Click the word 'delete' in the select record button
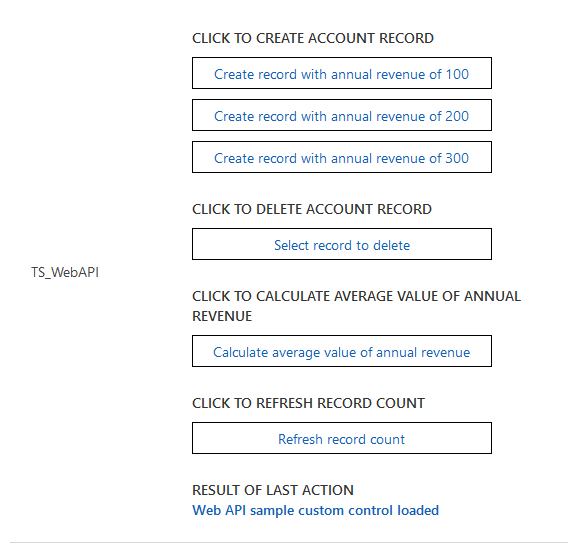Viewport: 575px width, 545px height. click(391, 245)
